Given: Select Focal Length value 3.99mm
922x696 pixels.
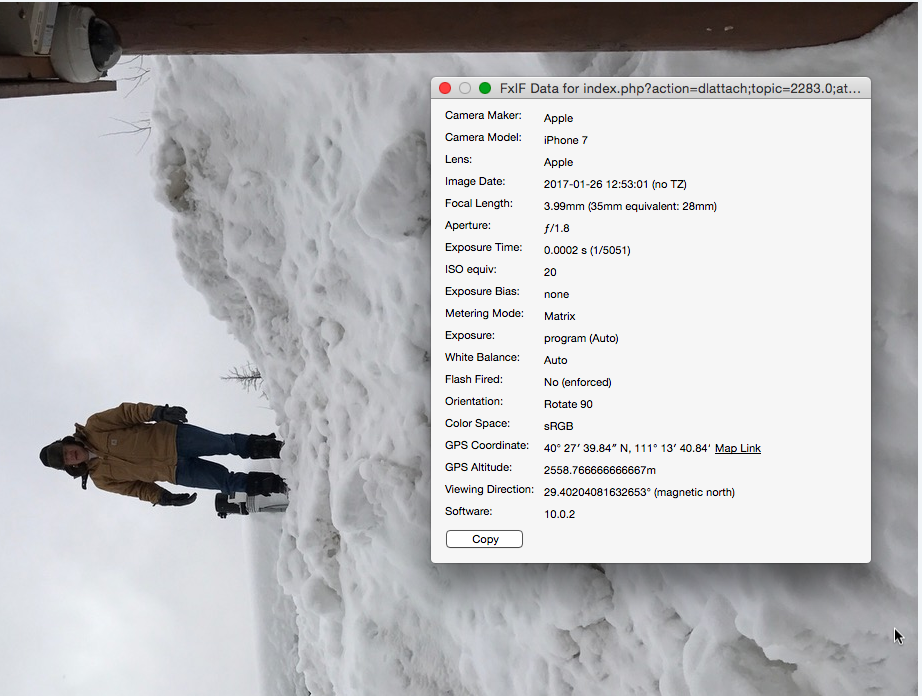Looking at the screenshot, I should 564,206.
